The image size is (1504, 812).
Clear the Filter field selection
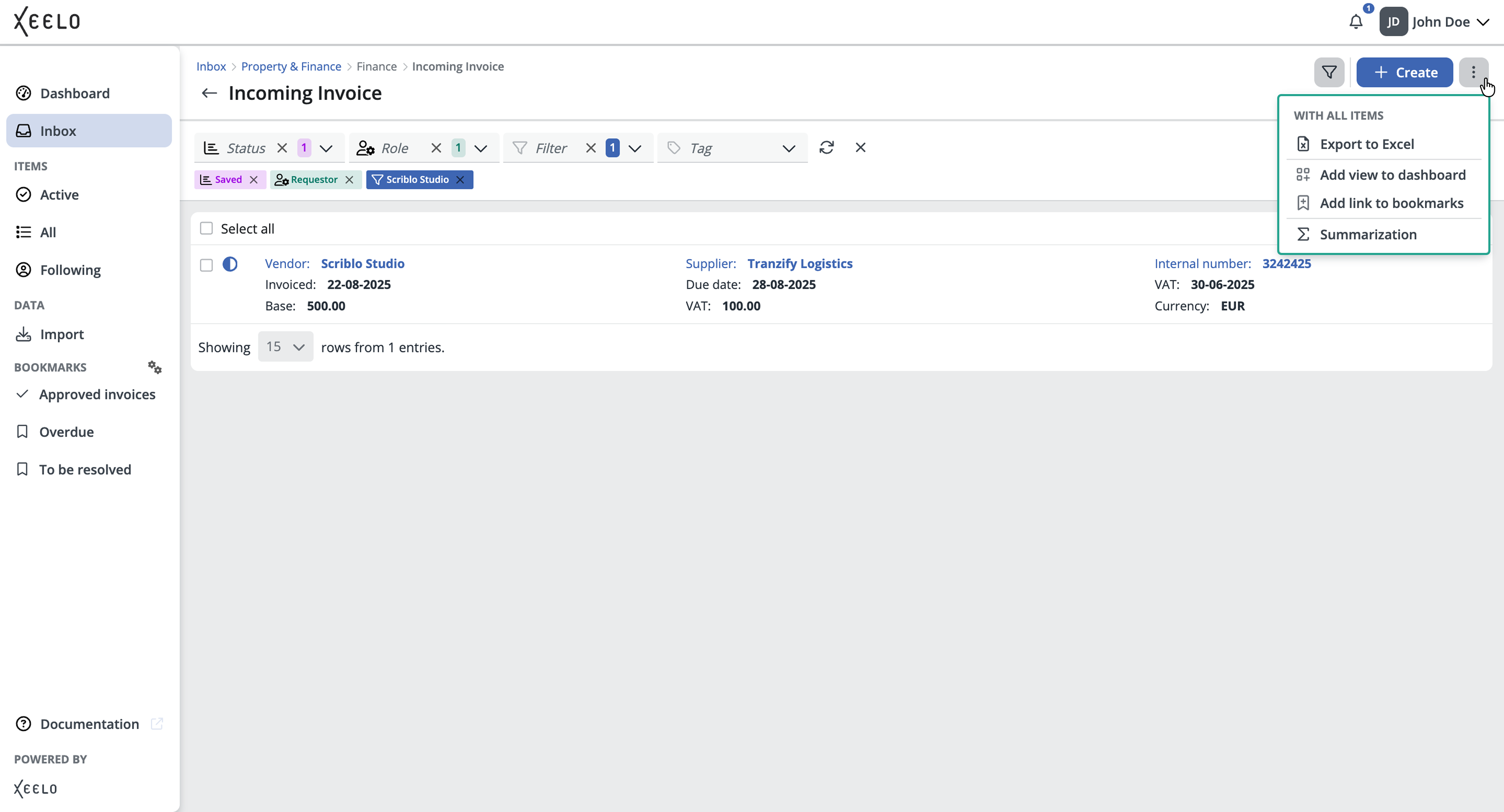click(591, 148)
